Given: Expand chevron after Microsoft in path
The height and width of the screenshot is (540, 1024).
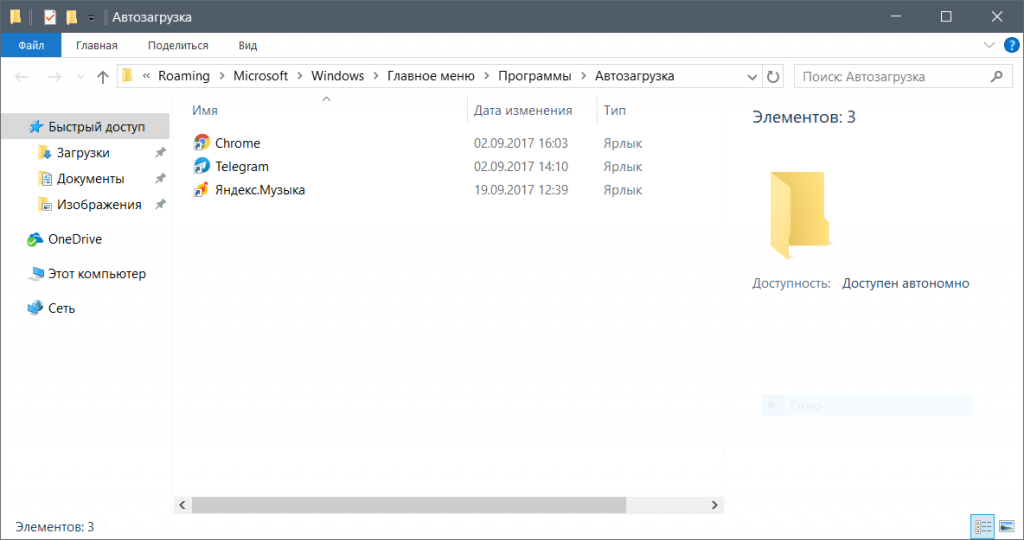Looking at the screenshot, I should click(300, 76).
